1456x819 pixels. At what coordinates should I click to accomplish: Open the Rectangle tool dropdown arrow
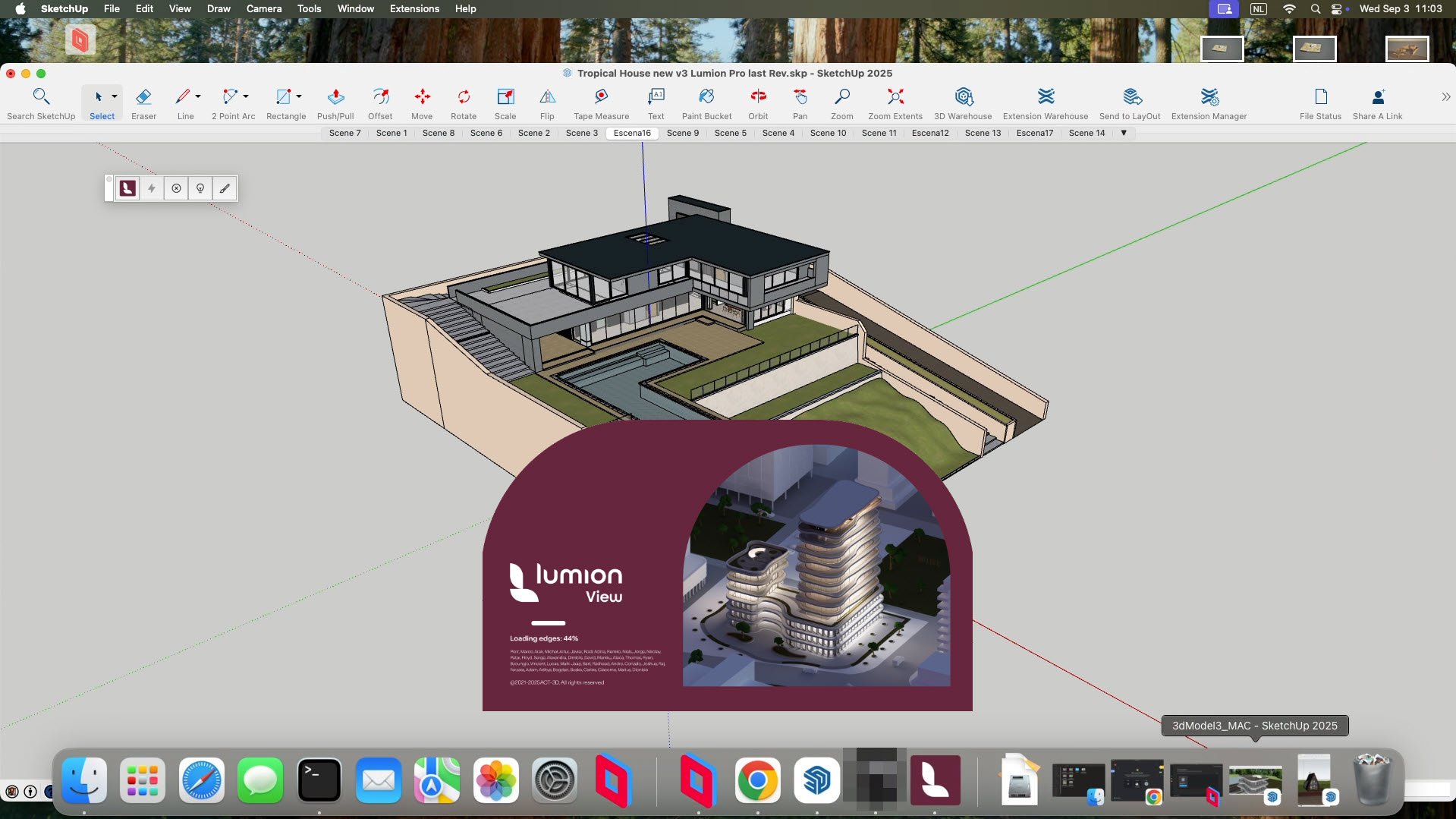coord(299,96)
